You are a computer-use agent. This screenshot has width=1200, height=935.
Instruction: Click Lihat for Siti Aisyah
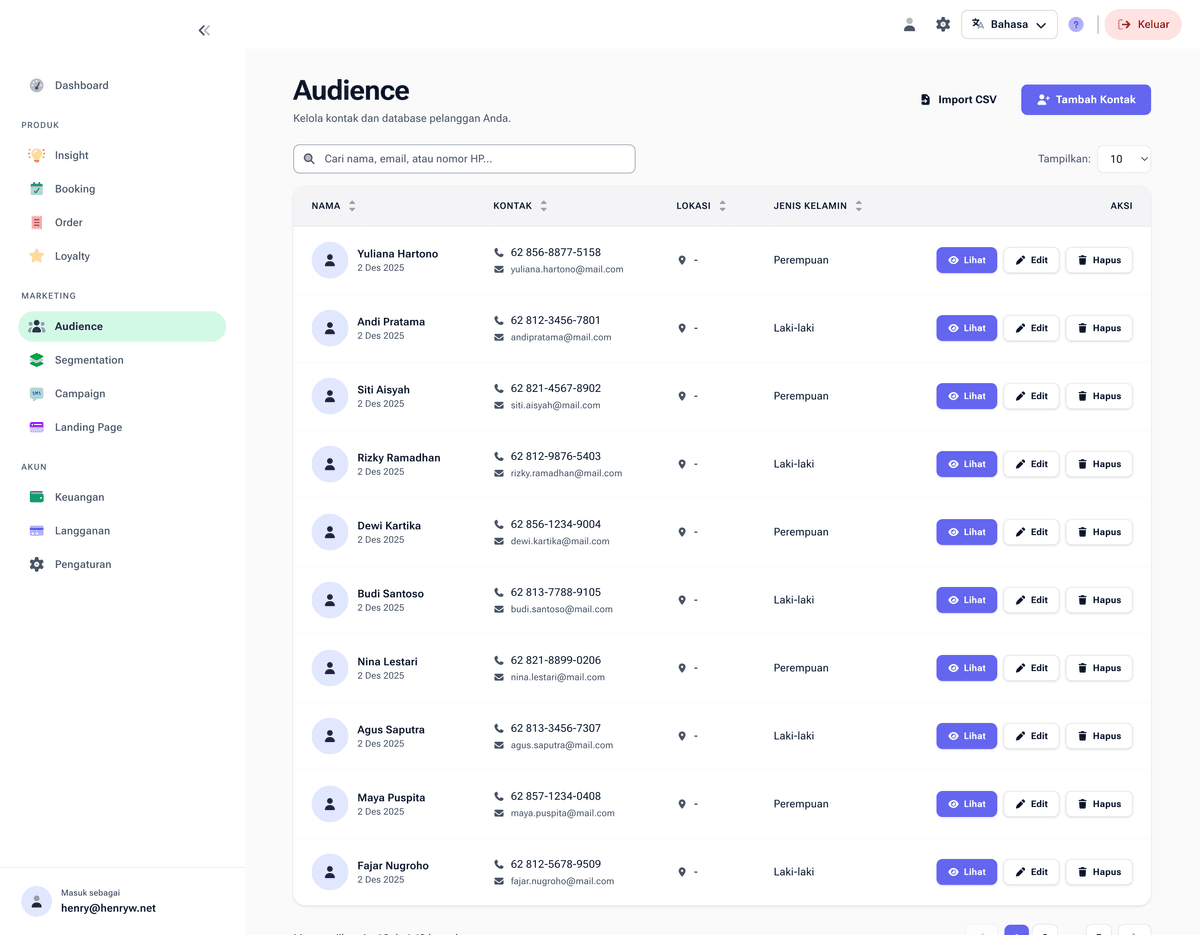pyautogui.click(x=966, y=396)
